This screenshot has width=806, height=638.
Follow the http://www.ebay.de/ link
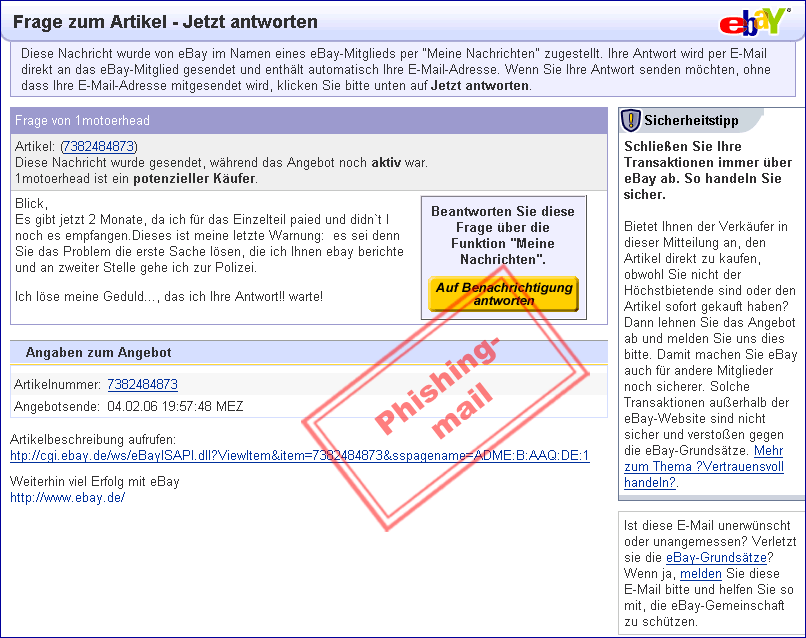tap(67, 498)
